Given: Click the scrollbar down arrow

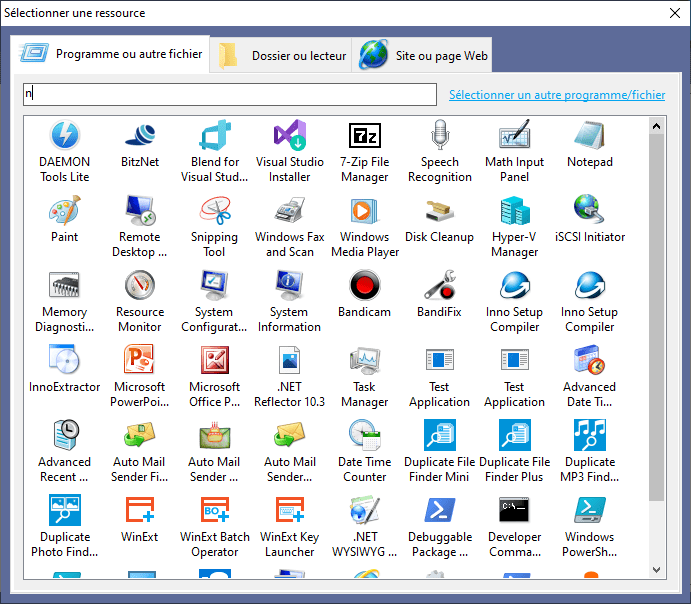Looking at the screenshot, I should (x=656, y=570).
